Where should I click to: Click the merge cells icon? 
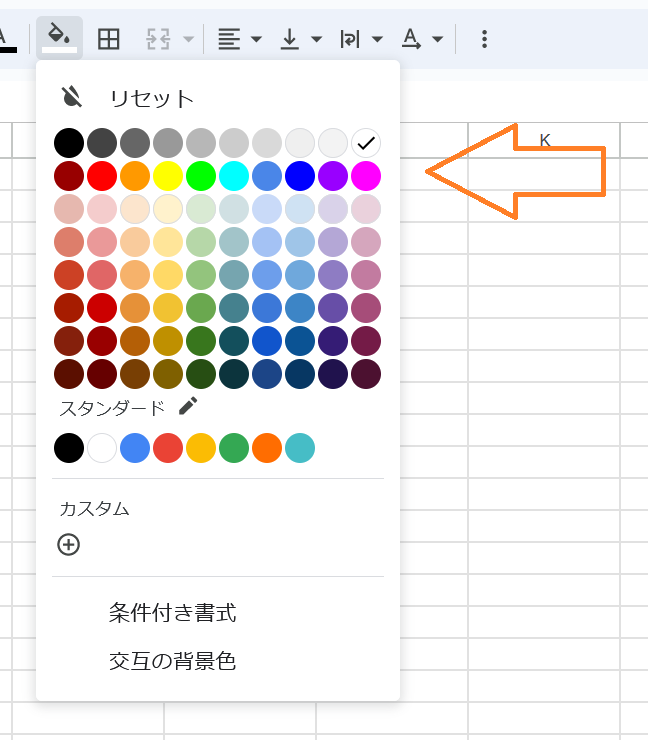158,39
